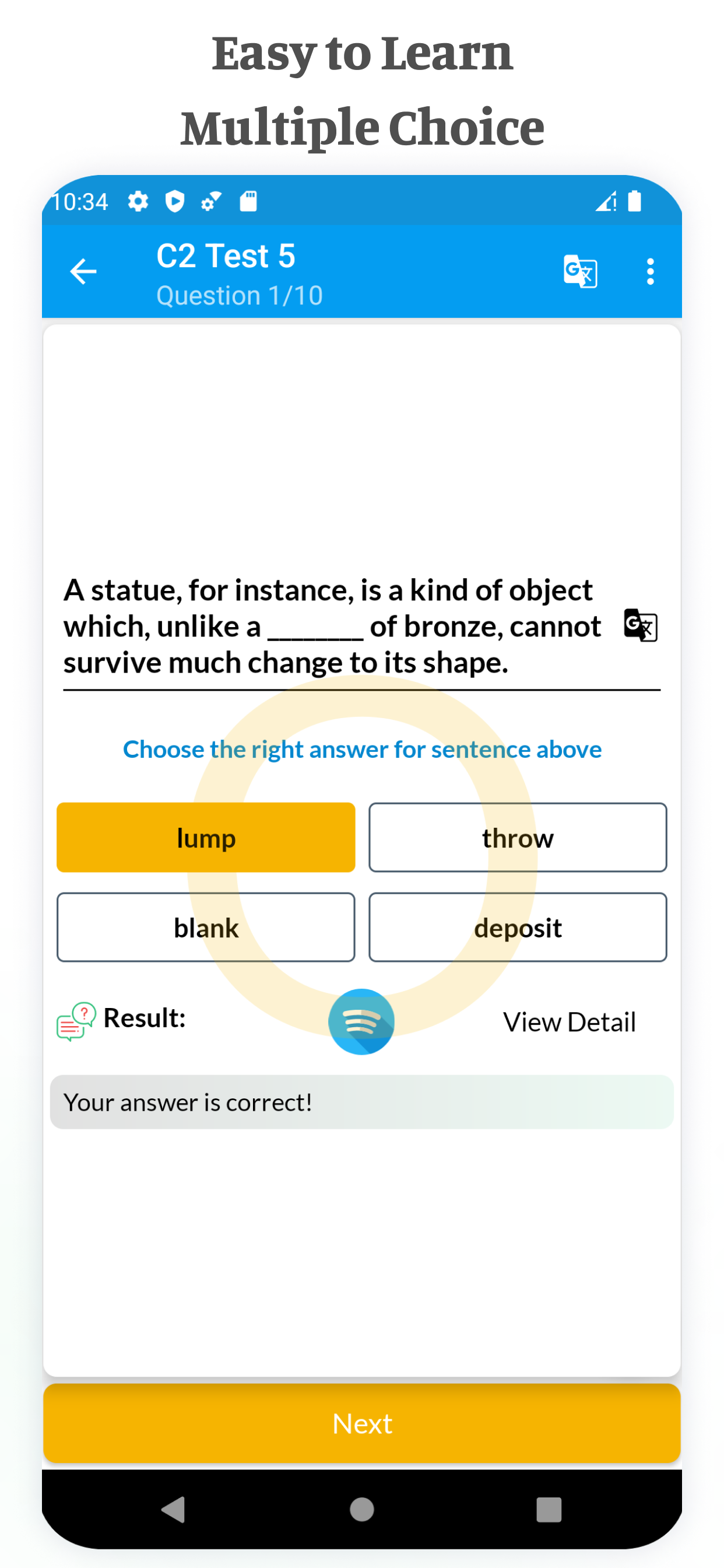Select the answer option 'throw'
724x1568 pixels.
click(x=518, y=838)
